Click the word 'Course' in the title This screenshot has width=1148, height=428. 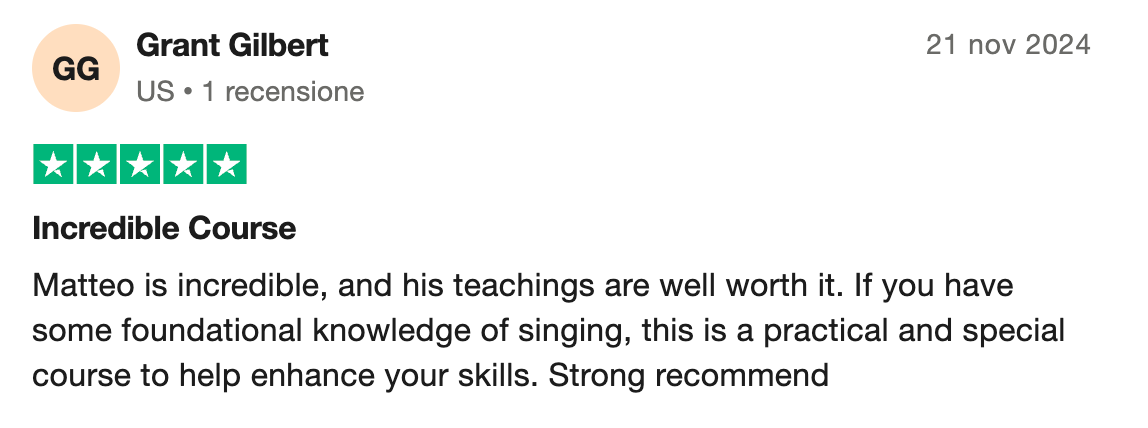(x=242, y=228)
